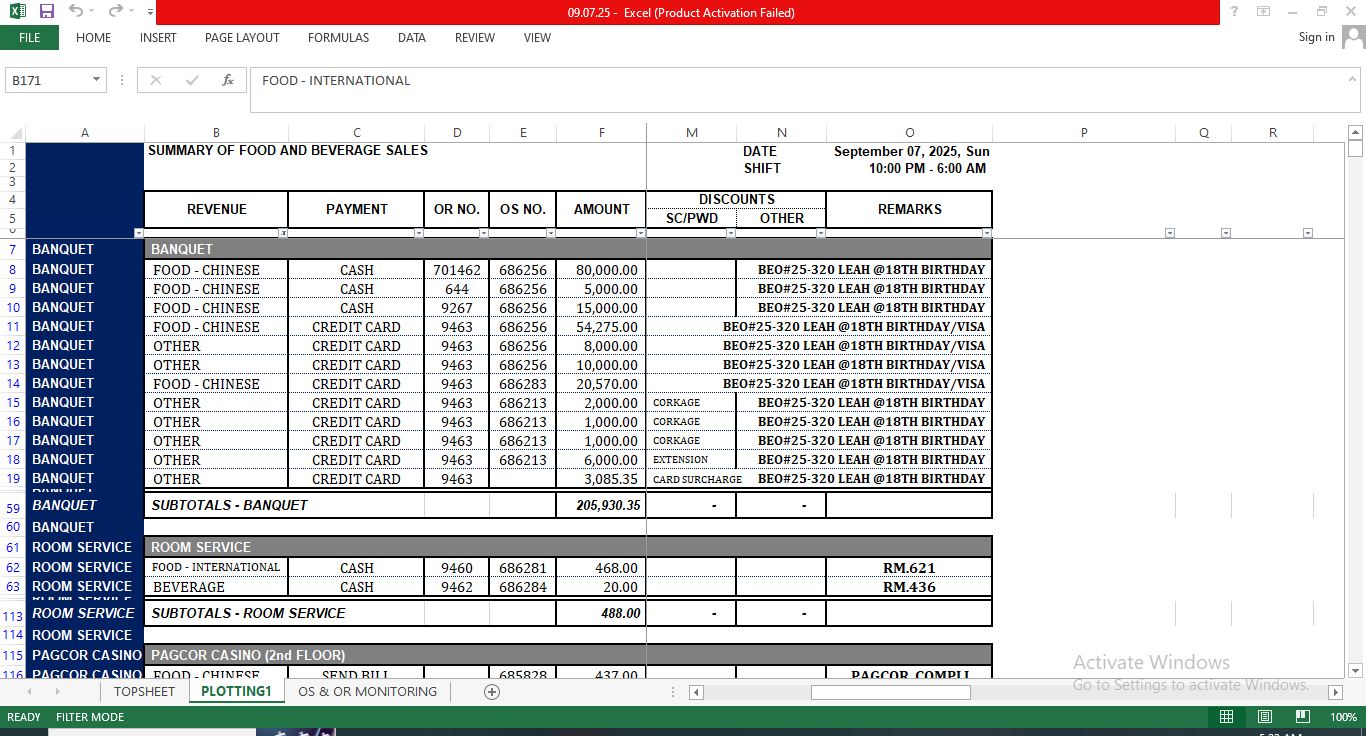The image size is (1366, 736).
Task: Click the next sheet navigation arrow
Action: (x=59, y=692)
